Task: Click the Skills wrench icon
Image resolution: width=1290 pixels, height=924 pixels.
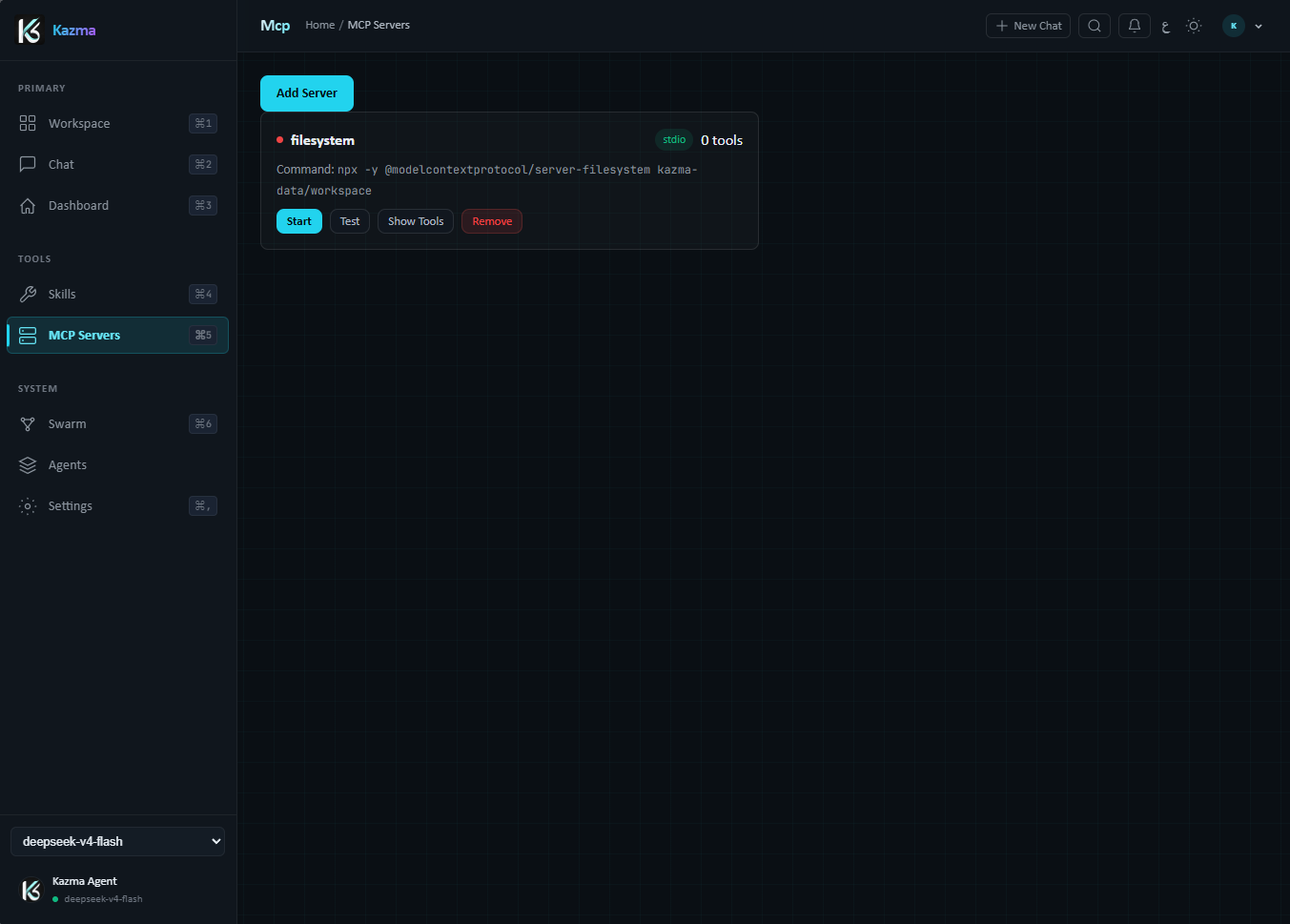Action: (28, 294)
